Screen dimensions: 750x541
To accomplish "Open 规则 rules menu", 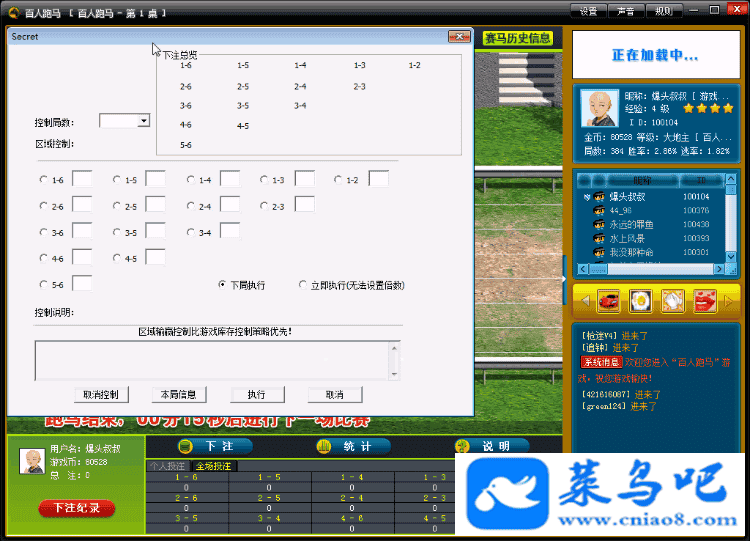I will coord(663,11).
